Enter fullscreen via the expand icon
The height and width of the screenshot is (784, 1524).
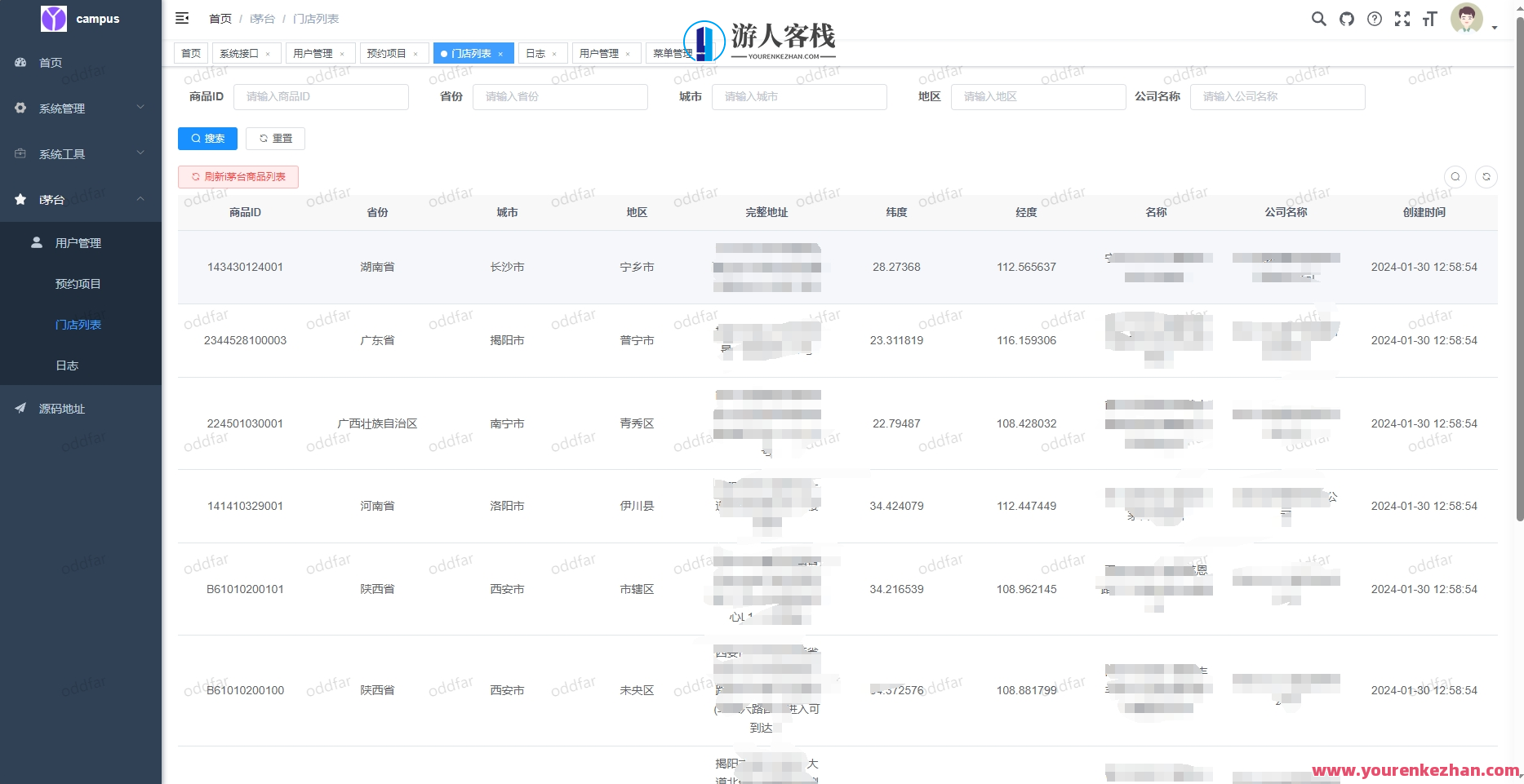(1402, 19)
